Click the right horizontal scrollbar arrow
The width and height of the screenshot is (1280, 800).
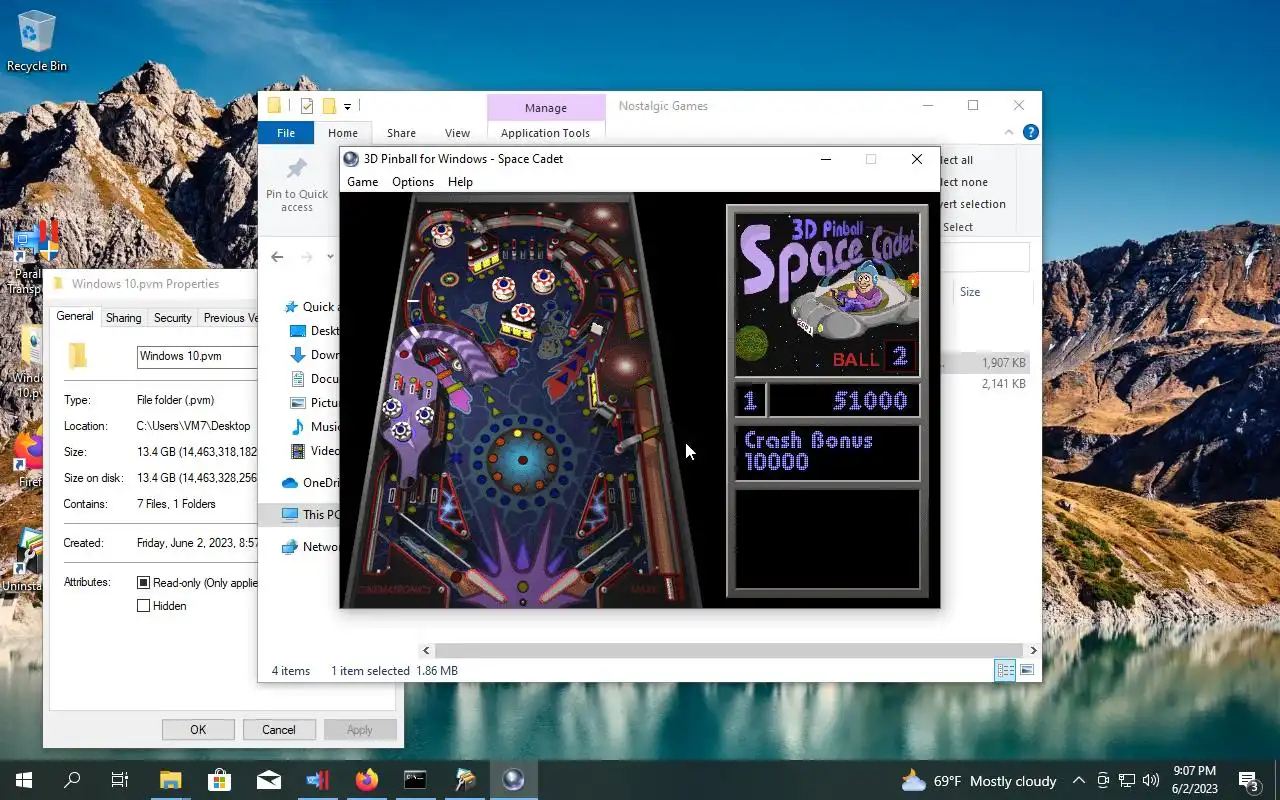coord(1033,650)
